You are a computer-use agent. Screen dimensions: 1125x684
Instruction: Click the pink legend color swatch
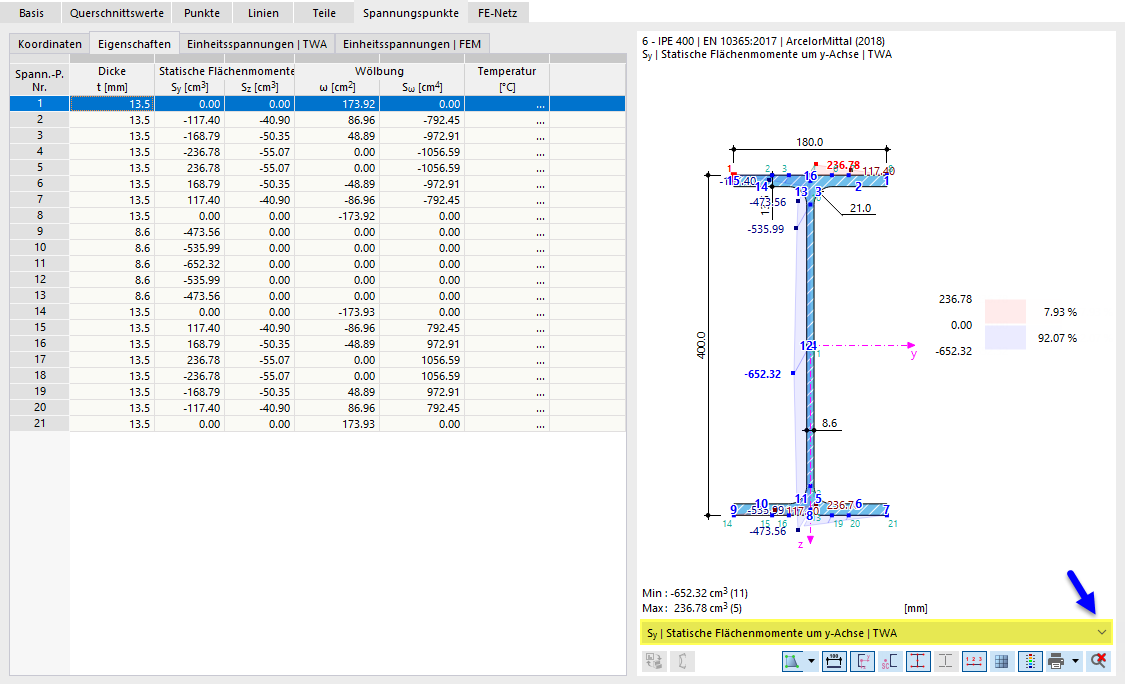pyautogui.click(x=1004, y=311)
